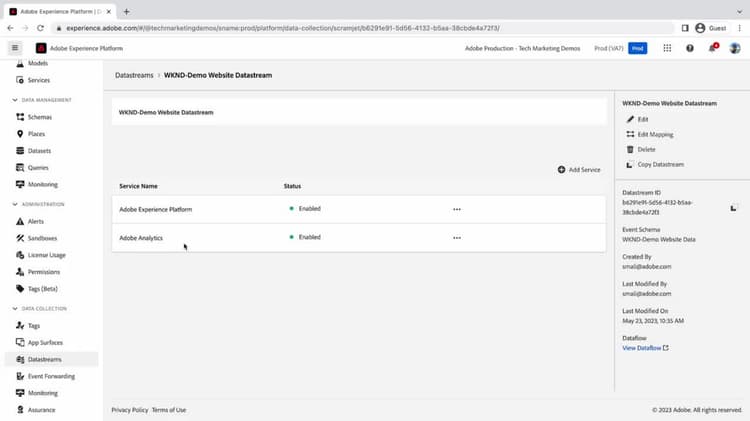The height and width of the screenshot is (421, 750).
Task: Click the Schemas icon in sidebar
Action: coord(20,117)
